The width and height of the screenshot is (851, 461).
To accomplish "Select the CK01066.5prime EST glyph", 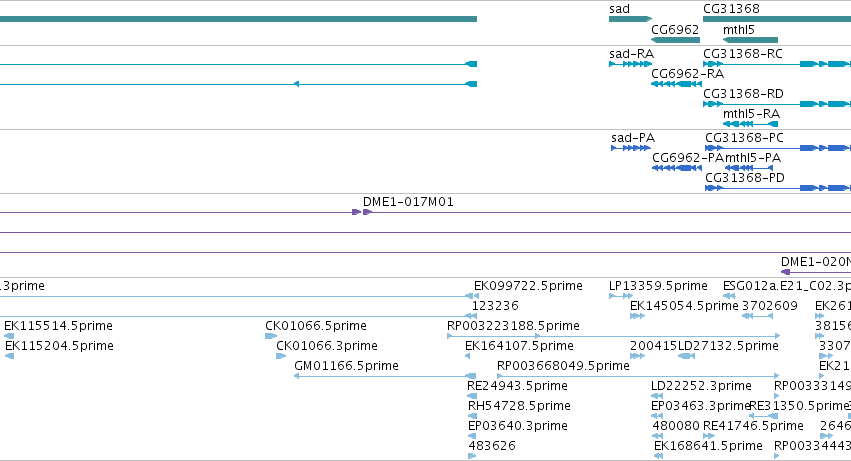I will pos(271,337).
